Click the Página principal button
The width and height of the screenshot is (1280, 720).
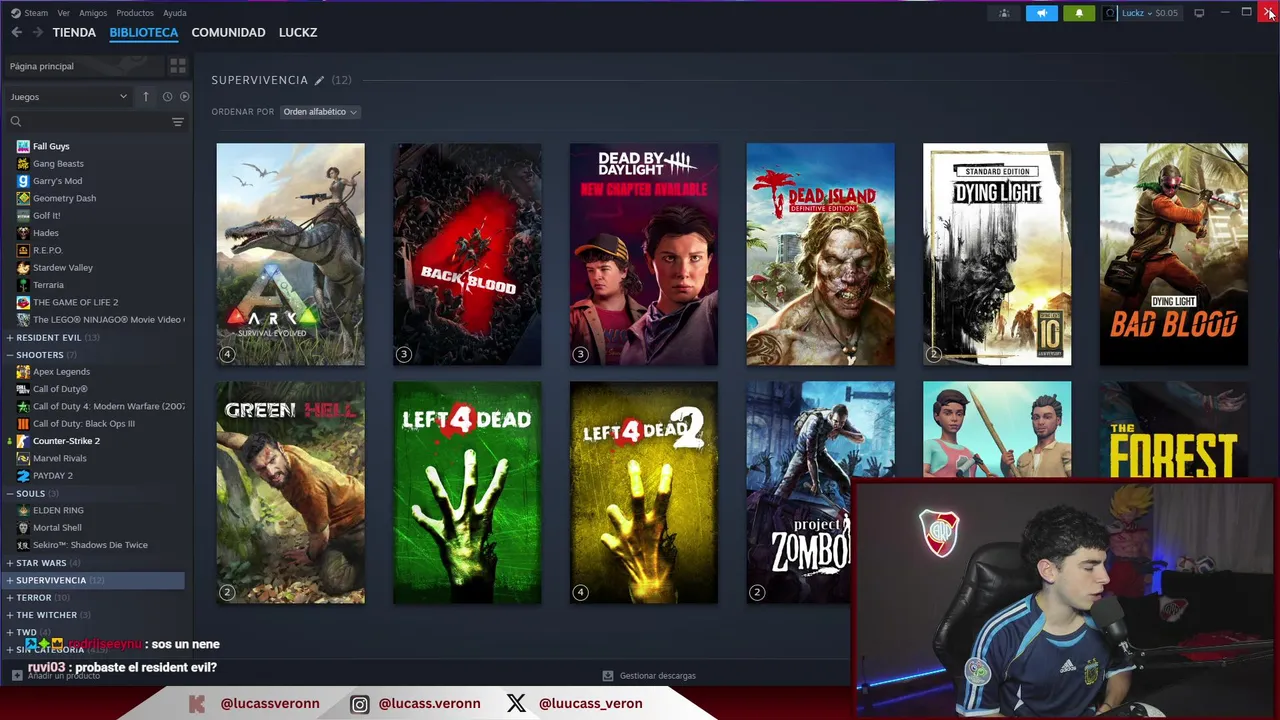[x=84, y=66]
